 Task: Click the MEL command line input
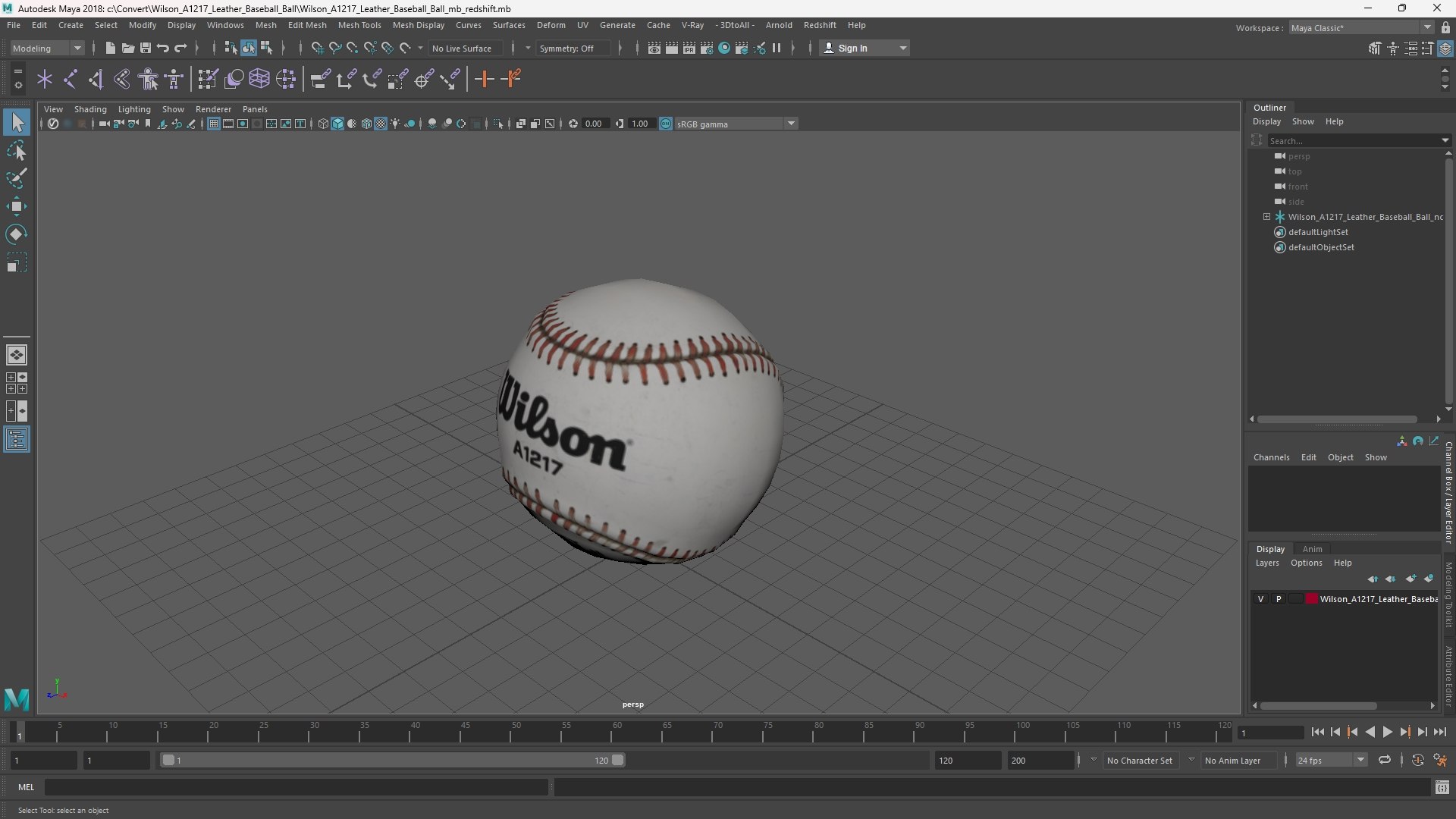coord(297,787)
